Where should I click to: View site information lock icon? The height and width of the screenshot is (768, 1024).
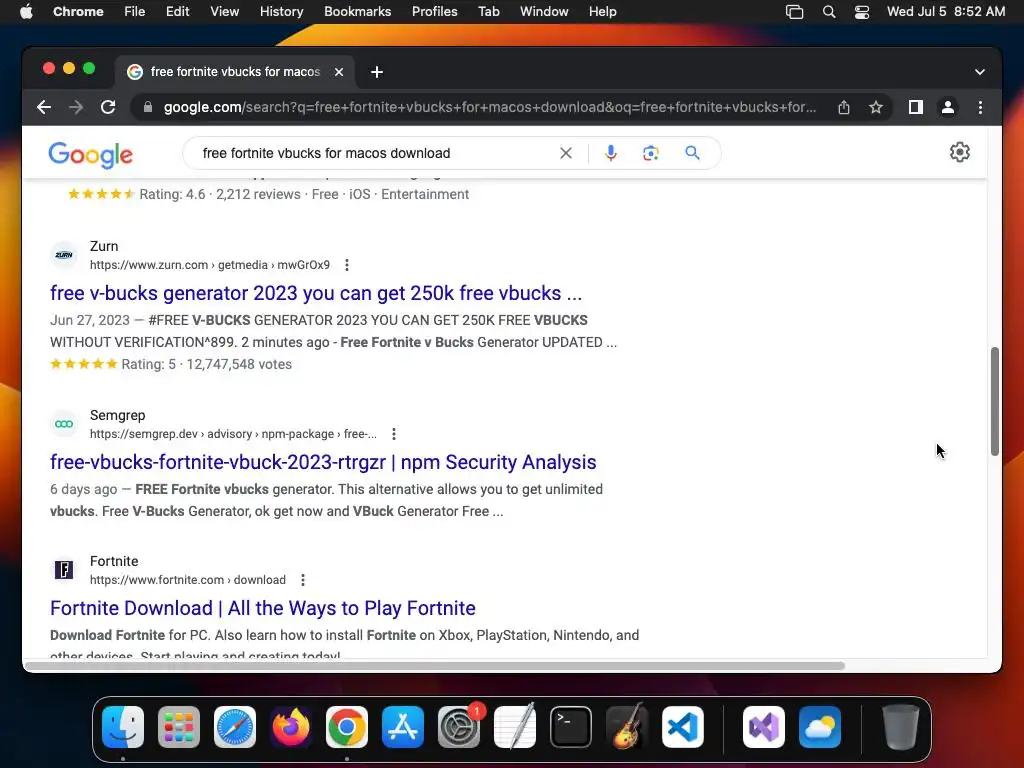[148, 107]
